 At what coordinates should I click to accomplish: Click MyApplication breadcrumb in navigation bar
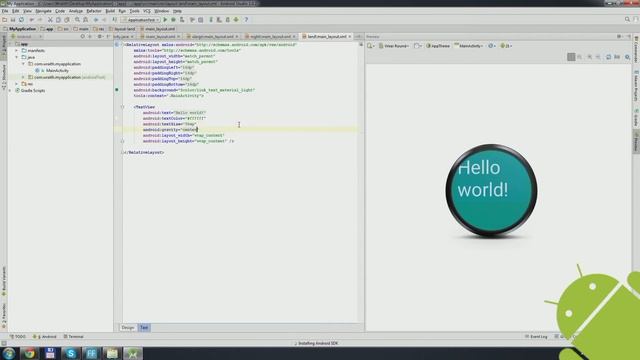point(20,29)
